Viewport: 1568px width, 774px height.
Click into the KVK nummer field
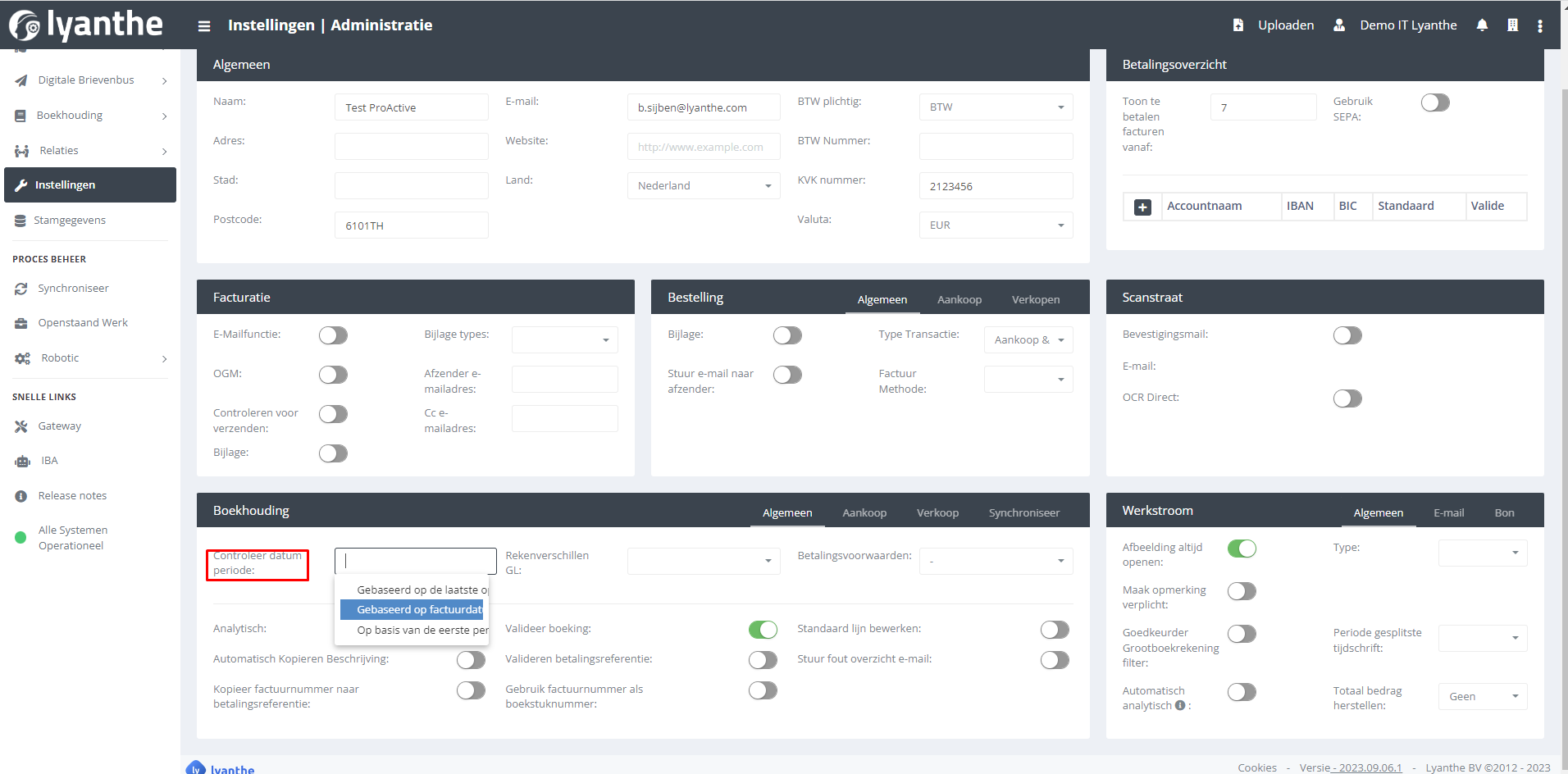996,186
